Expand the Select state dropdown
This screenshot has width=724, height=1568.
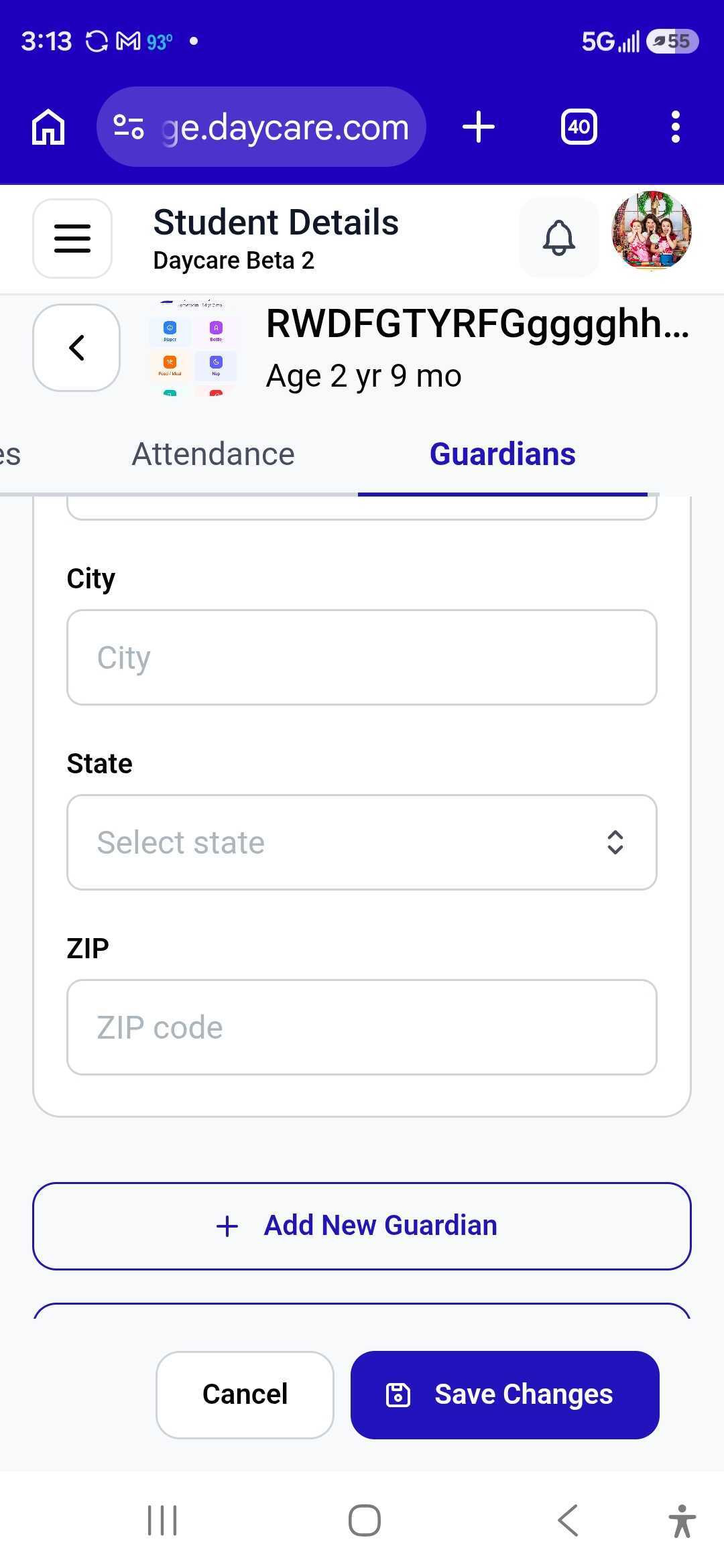click(x=362, y=842)
